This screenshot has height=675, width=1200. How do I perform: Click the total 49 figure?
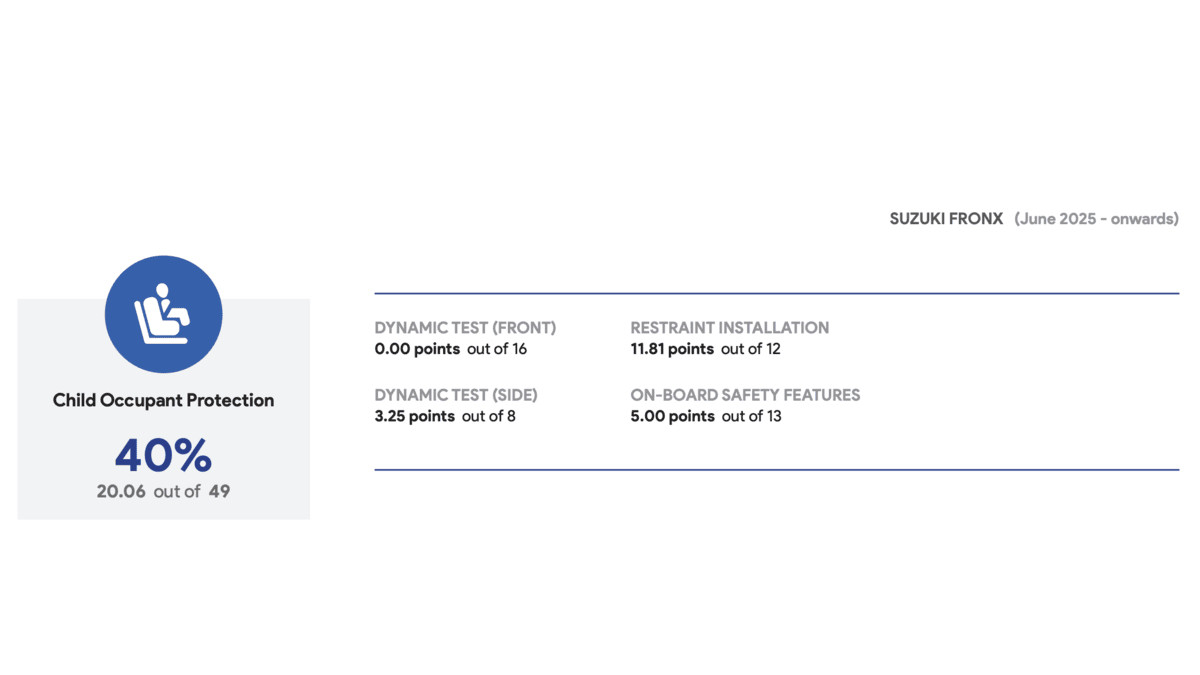pyautogui.click(x=219, y=491)
